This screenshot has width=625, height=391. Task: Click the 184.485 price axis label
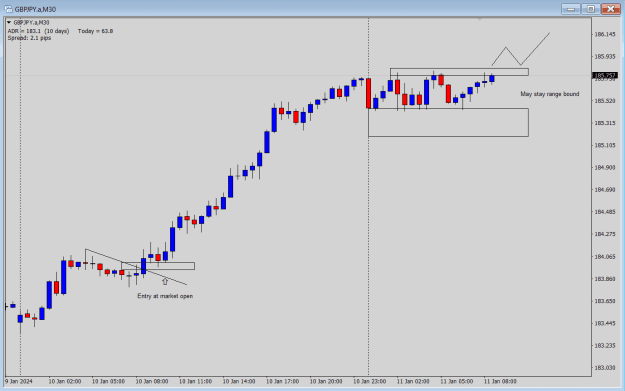click(x=605, y=212)
